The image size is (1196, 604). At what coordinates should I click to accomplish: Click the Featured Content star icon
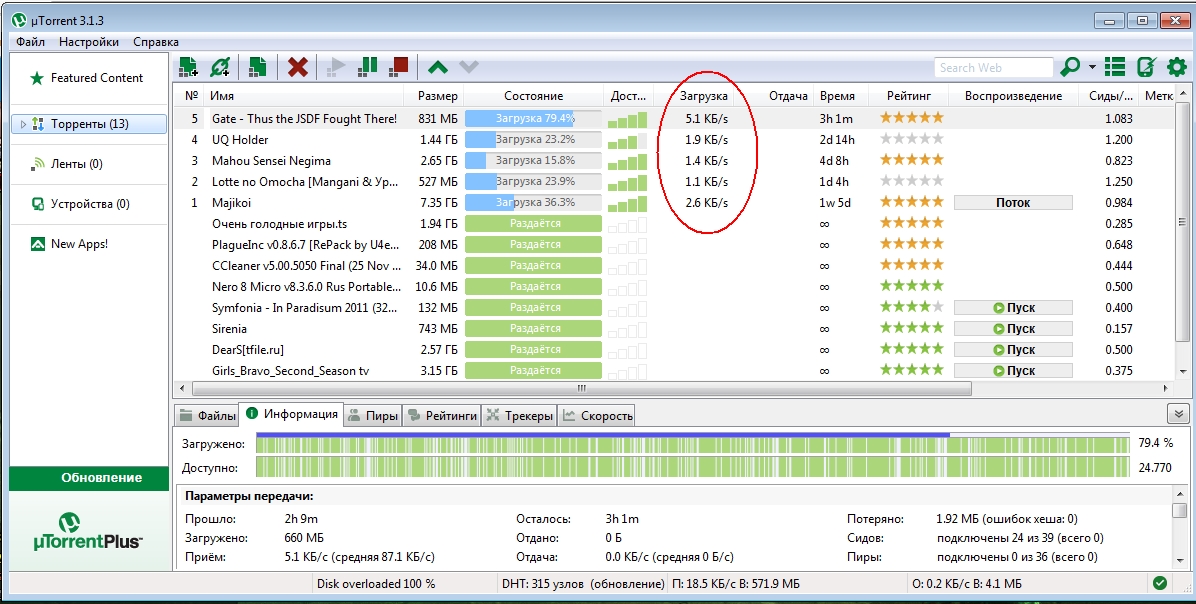[x=36, y=78]
